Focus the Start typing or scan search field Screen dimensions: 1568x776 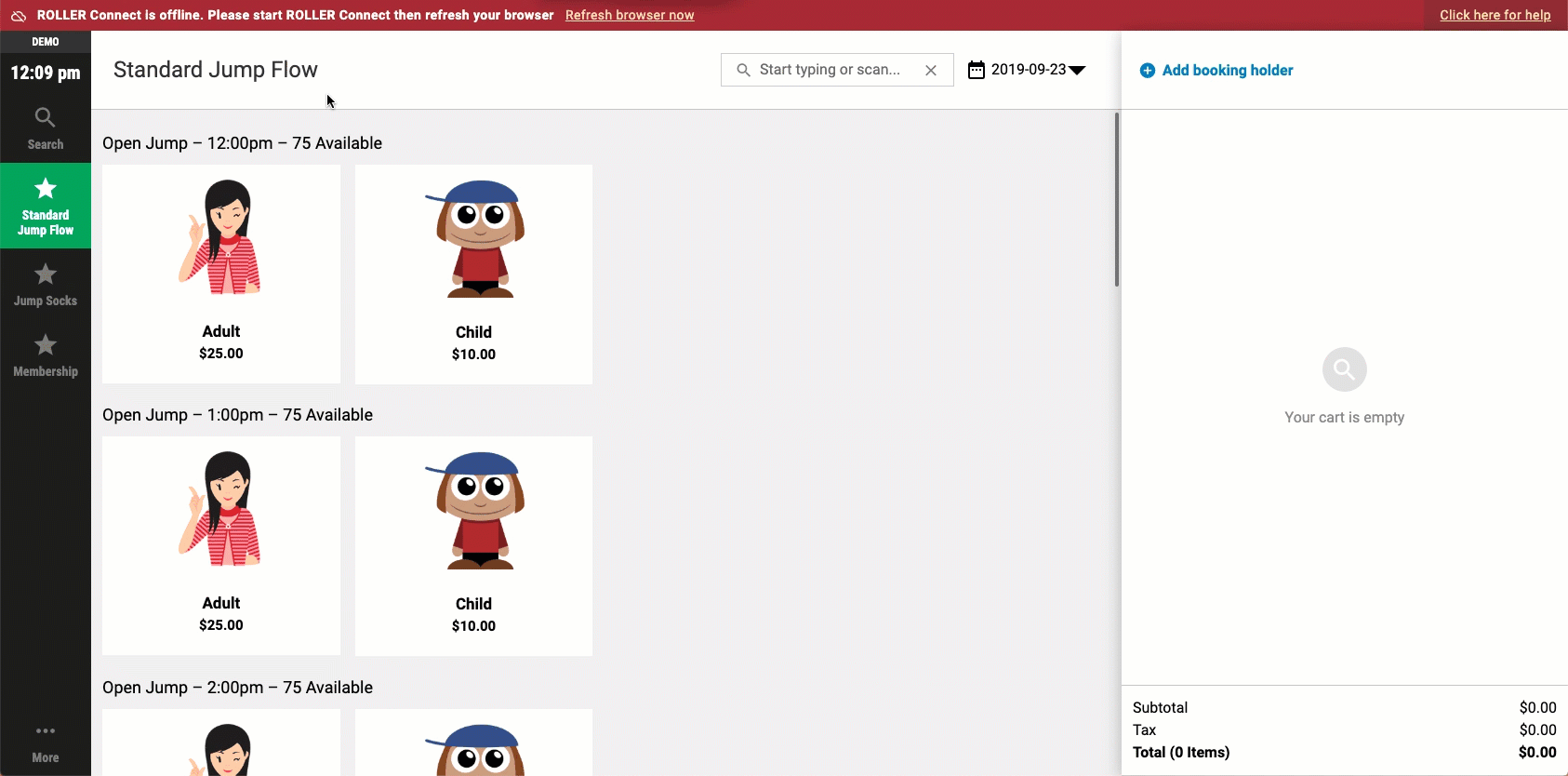(x=830, y=70)
